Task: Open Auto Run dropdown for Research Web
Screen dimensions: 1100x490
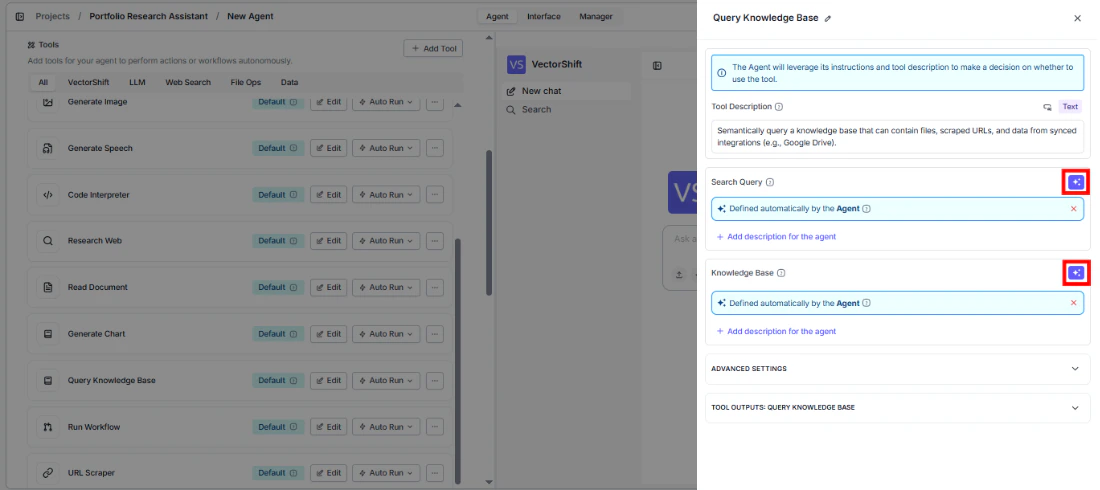Action: point(386,241)
